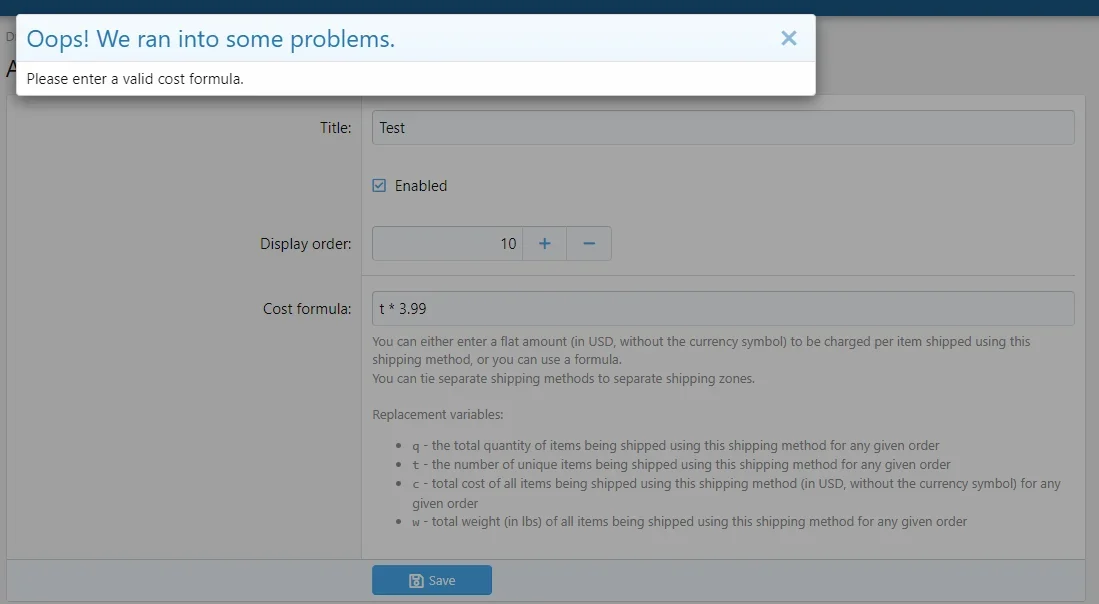Click the Cost formula input field
This screenshot has width=1099, height=604.
(x=723, y=308)
